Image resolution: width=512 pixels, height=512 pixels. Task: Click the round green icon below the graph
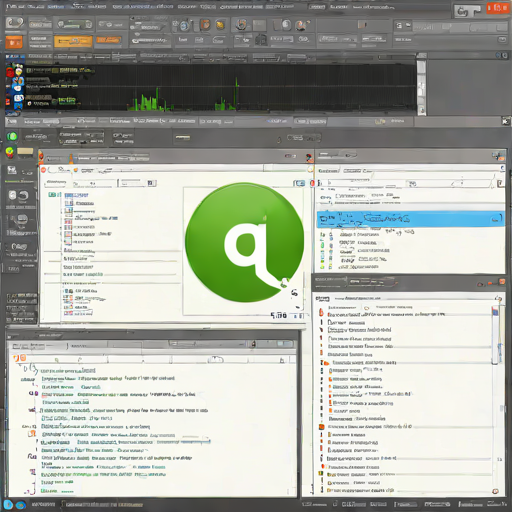pyautogui.click(x=12, y=136)
